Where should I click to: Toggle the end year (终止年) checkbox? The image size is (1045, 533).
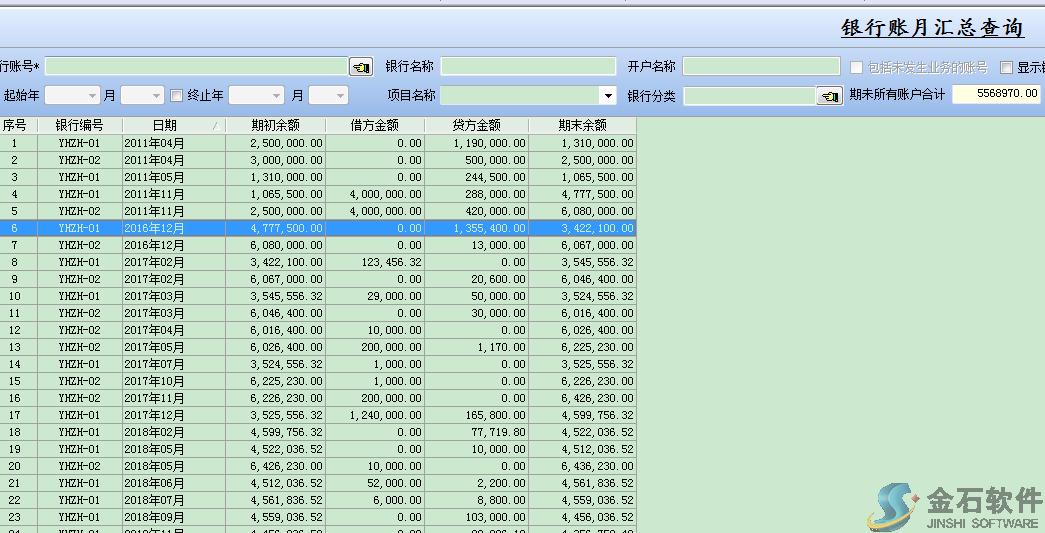tap(177, 96)
